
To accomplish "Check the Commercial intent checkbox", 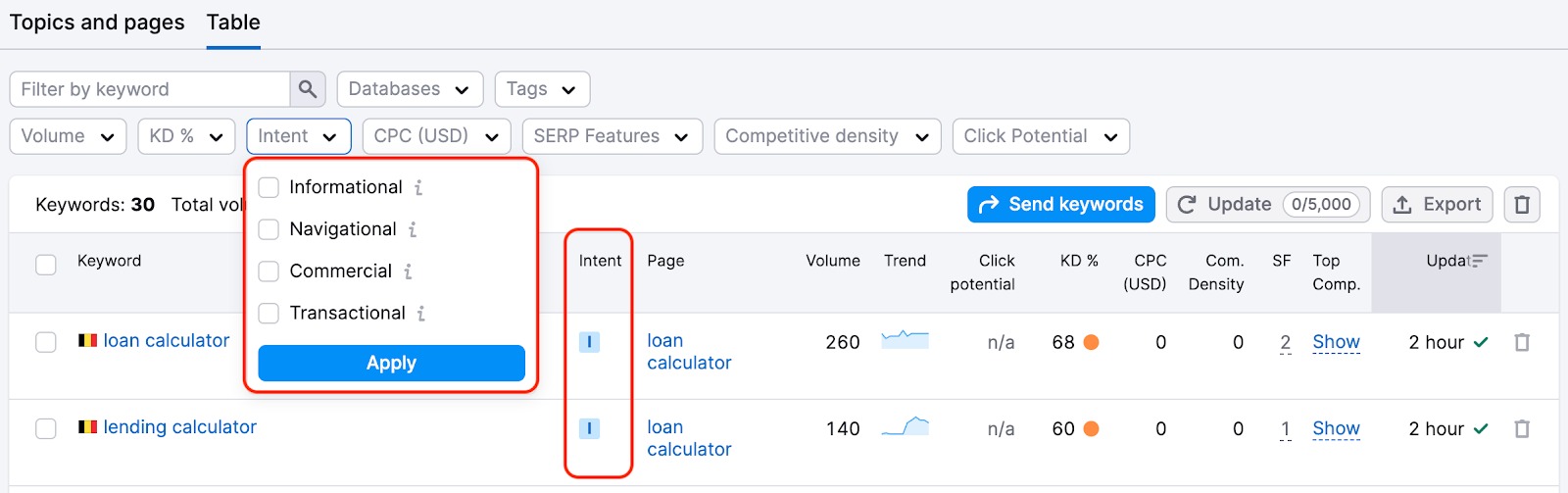I will click(x=269, y=271).
